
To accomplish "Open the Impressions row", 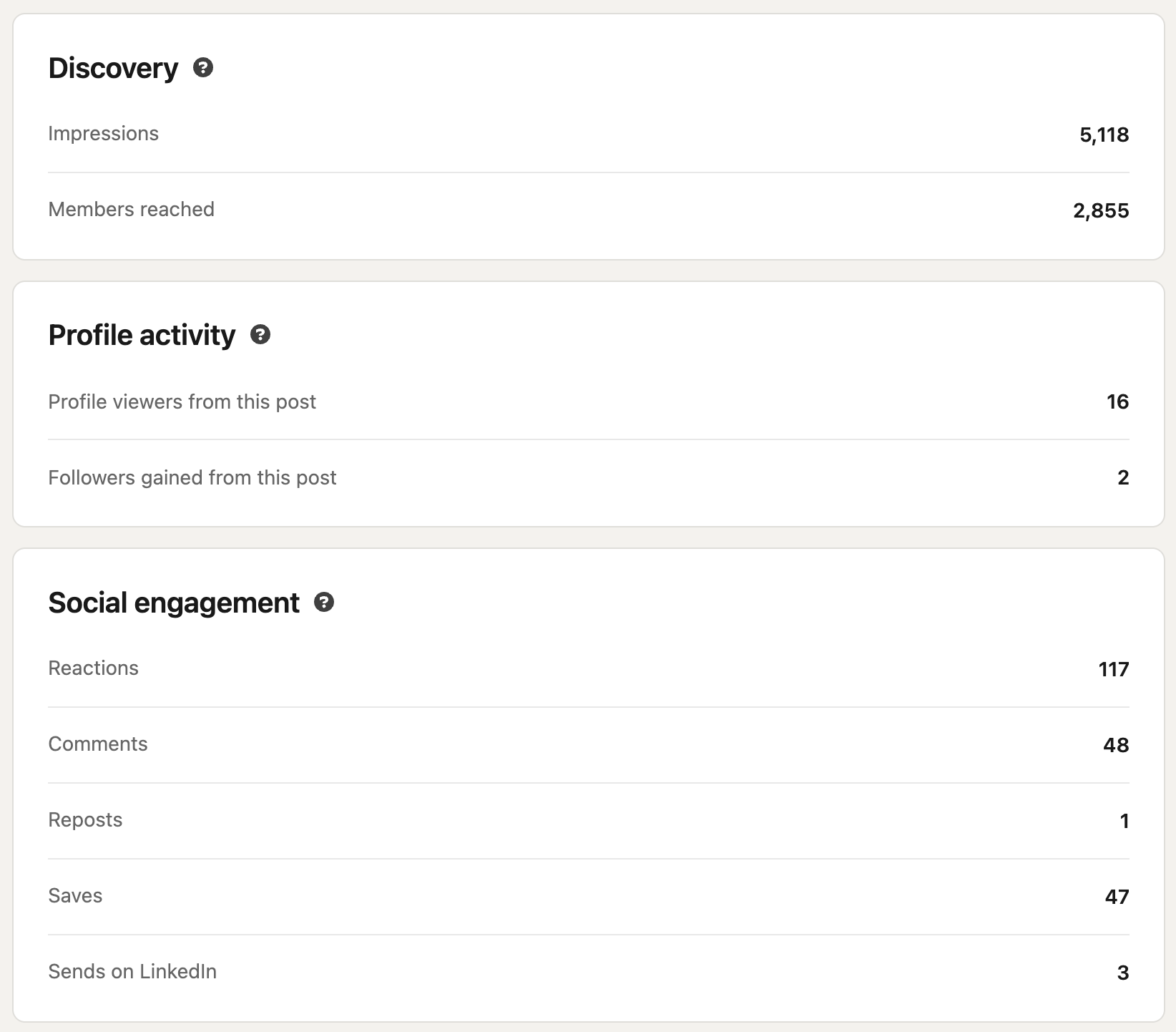I will [104, 134].
